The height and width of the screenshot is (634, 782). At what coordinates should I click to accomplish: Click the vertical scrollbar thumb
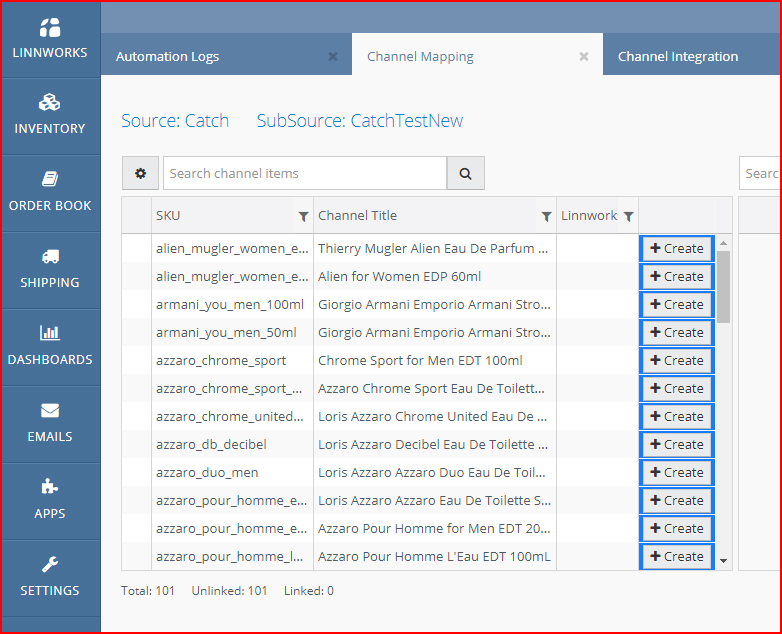coord(723,287)
